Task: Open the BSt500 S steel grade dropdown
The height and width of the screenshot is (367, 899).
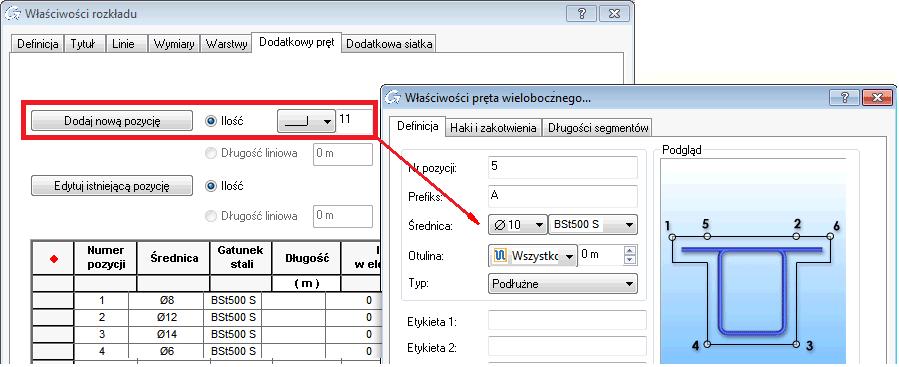Action: coord(593,225)
